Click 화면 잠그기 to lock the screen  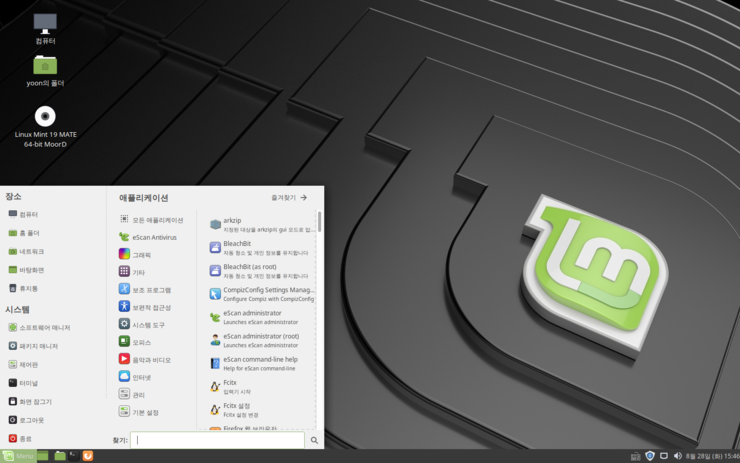[x=30, y=401]
